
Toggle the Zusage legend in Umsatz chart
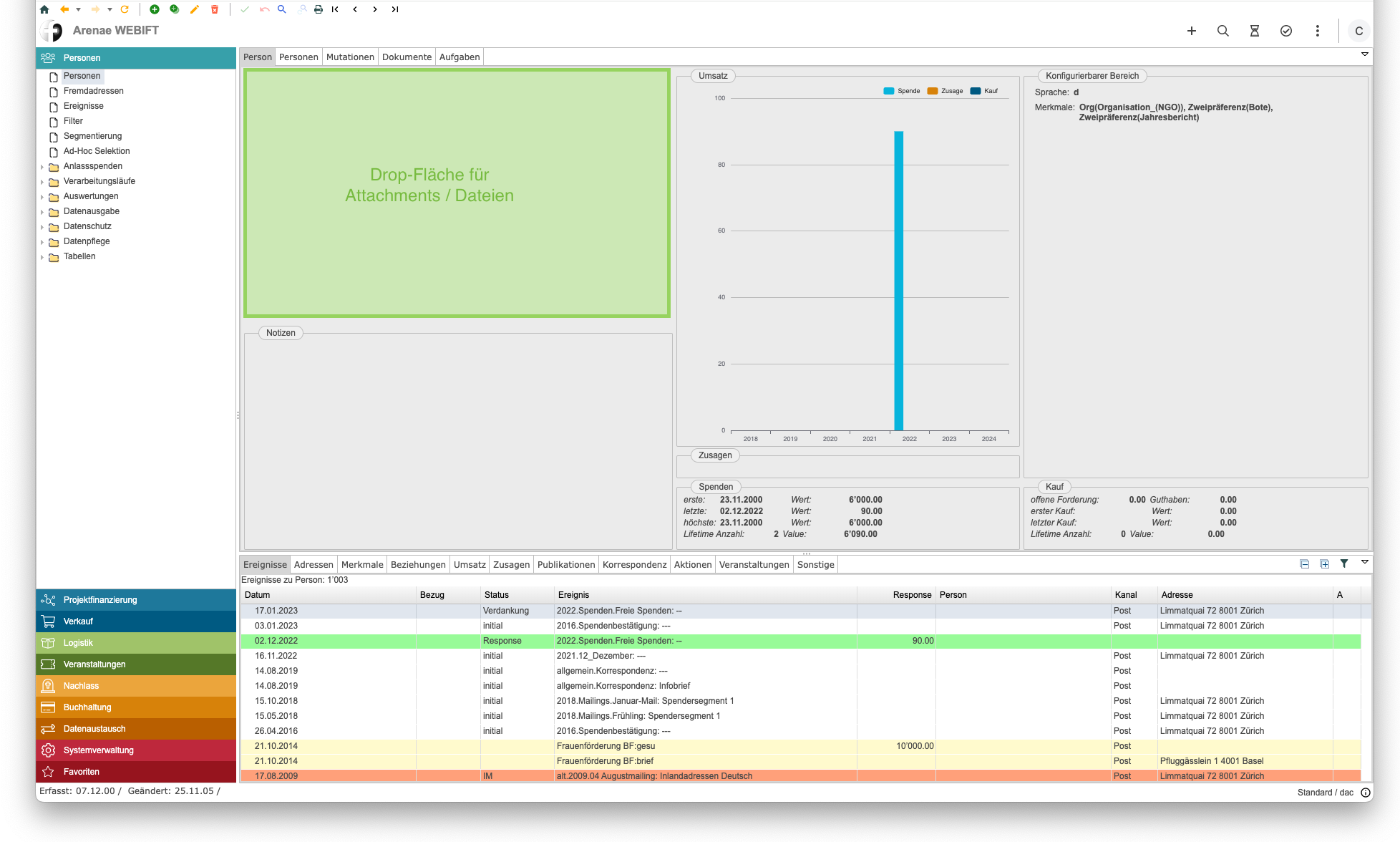pyautogui.click(x=945, y=91)
